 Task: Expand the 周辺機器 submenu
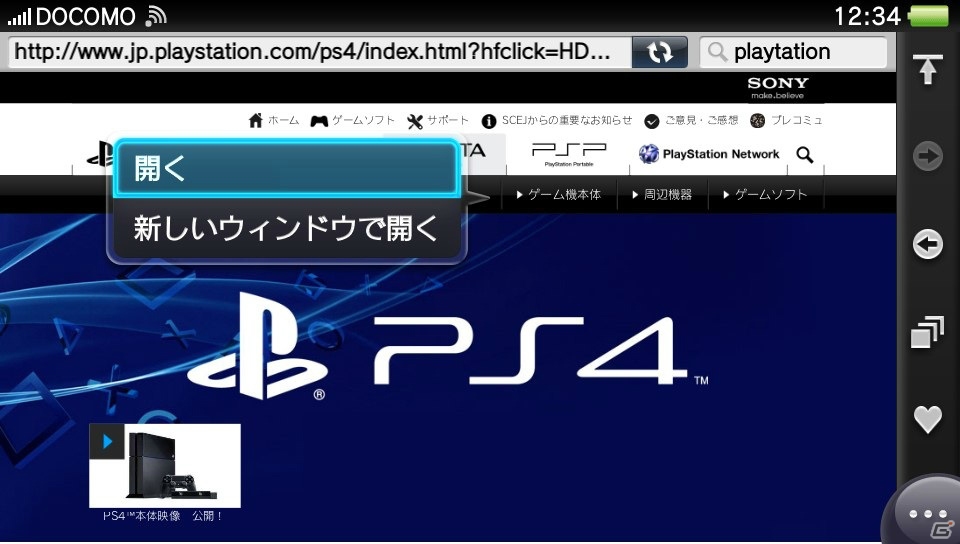662,195
